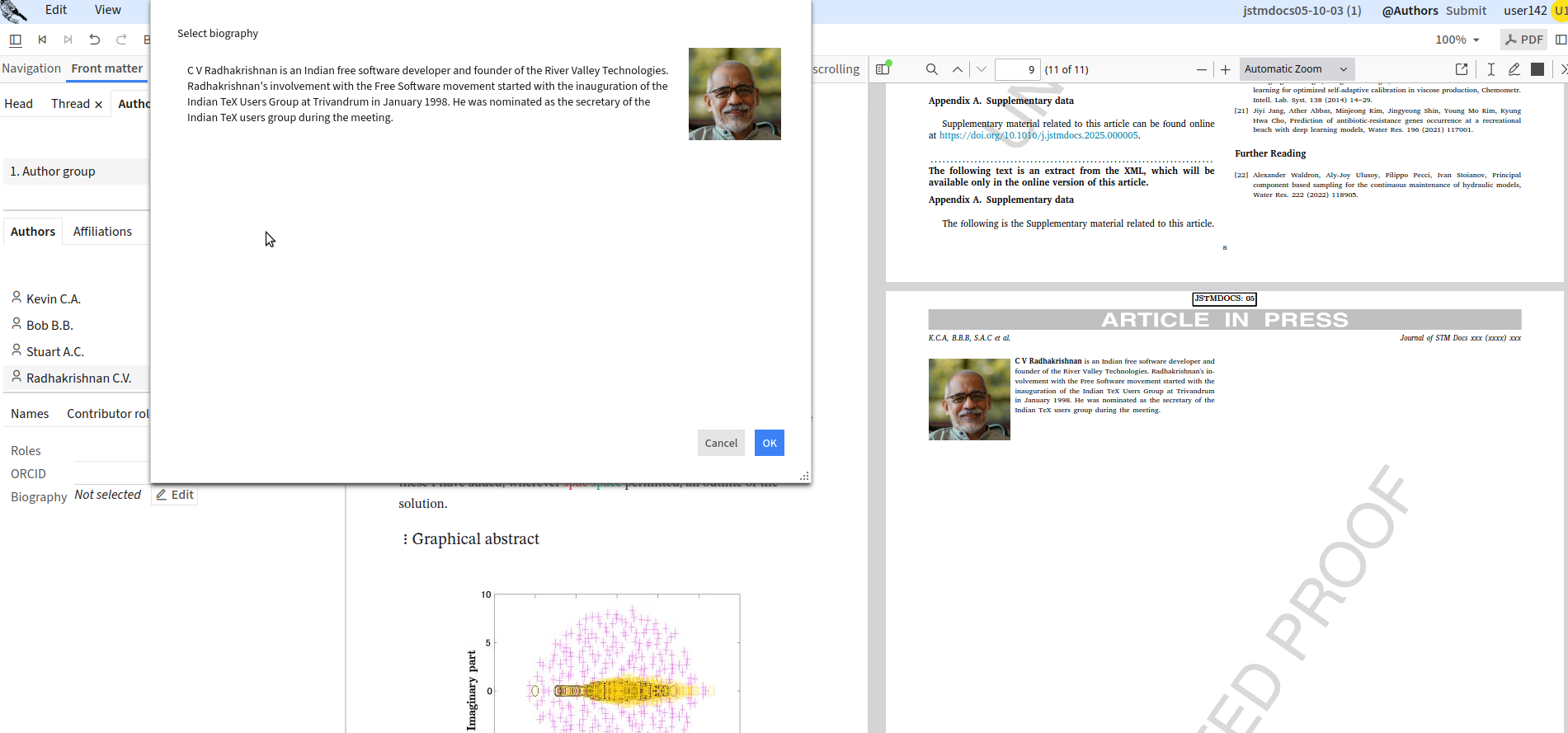The height and width of the screenshot is (733, 1568).
Task: Open the Edit menu
Action: tap(56, 10)
